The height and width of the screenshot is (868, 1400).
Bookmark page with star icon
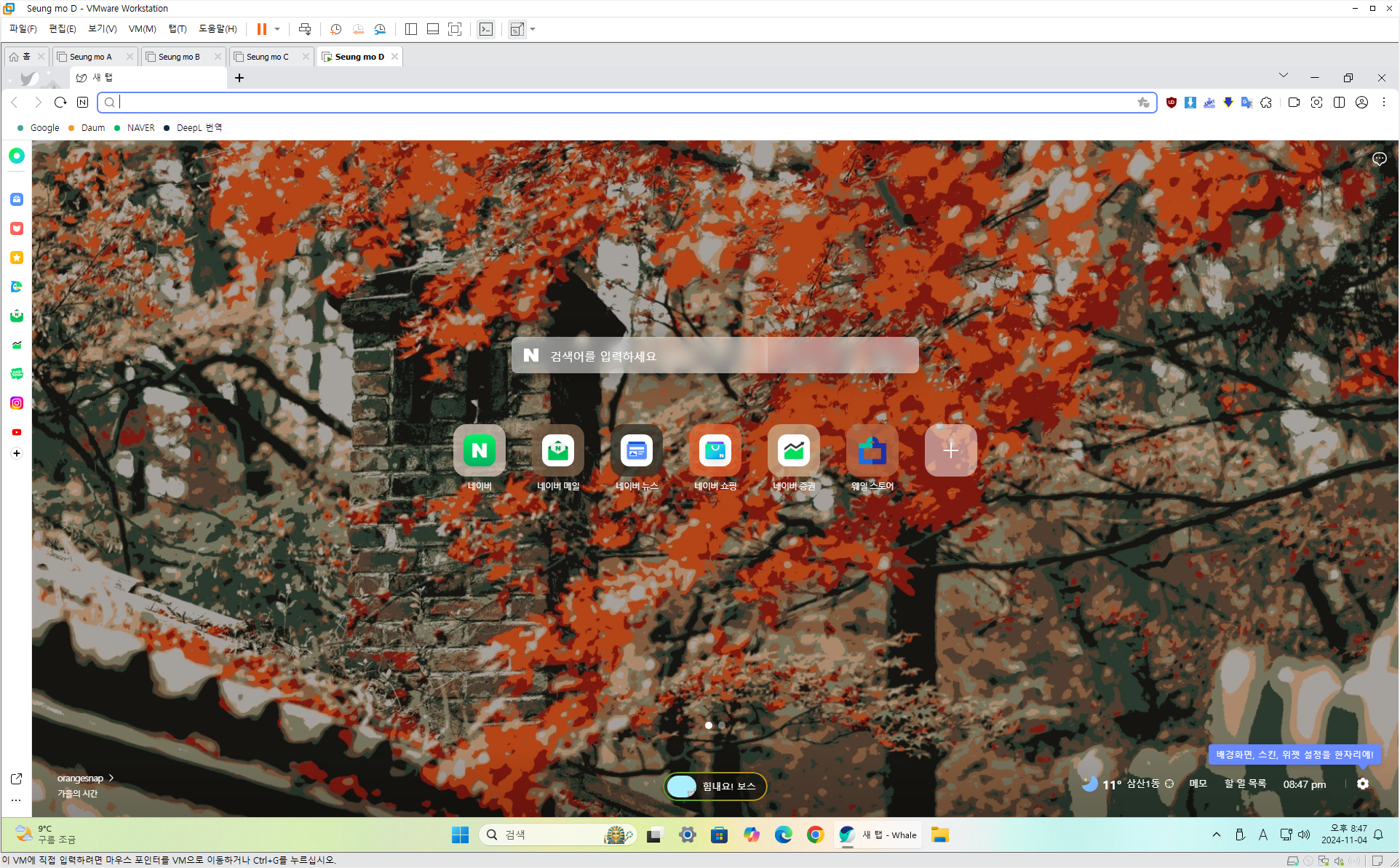(1143, 103)
